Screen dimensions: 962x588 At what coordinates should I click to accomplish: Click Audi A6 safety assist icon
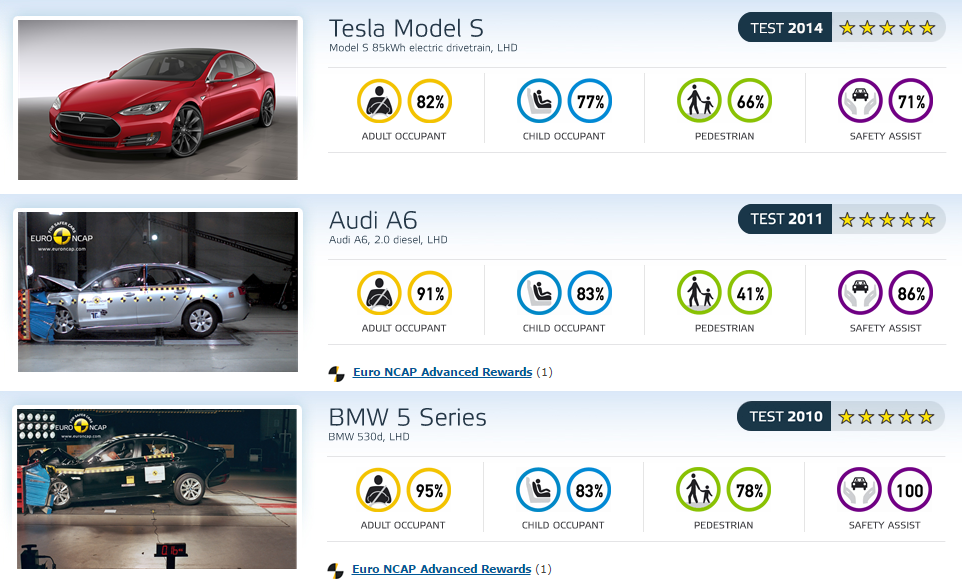click(861, 293)
